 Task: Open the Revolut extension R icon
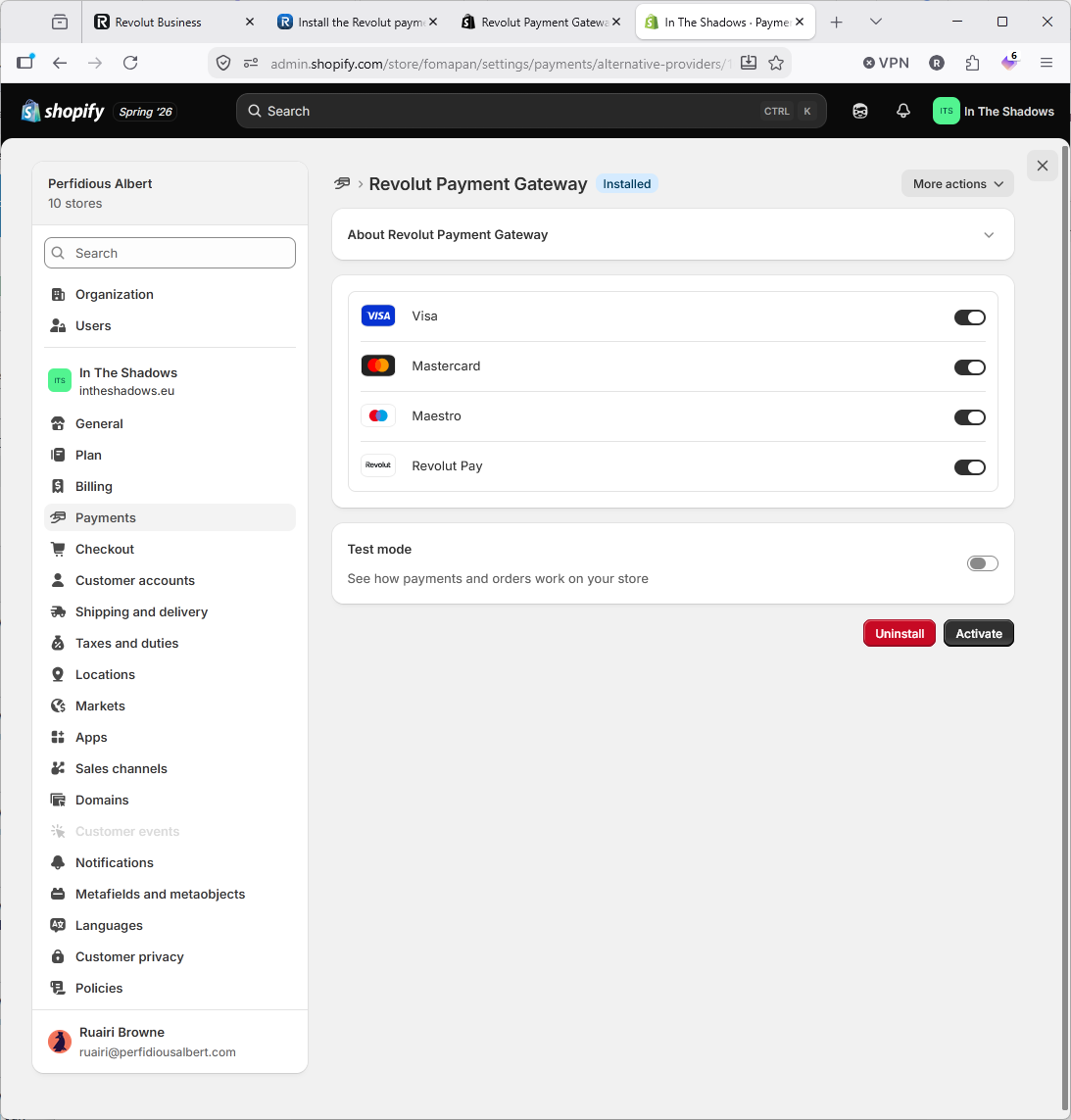tap(937, 63)
